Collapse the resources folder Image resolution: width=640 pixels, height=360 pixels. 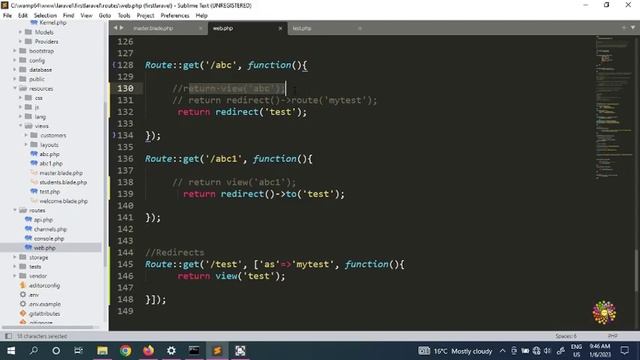15,88
